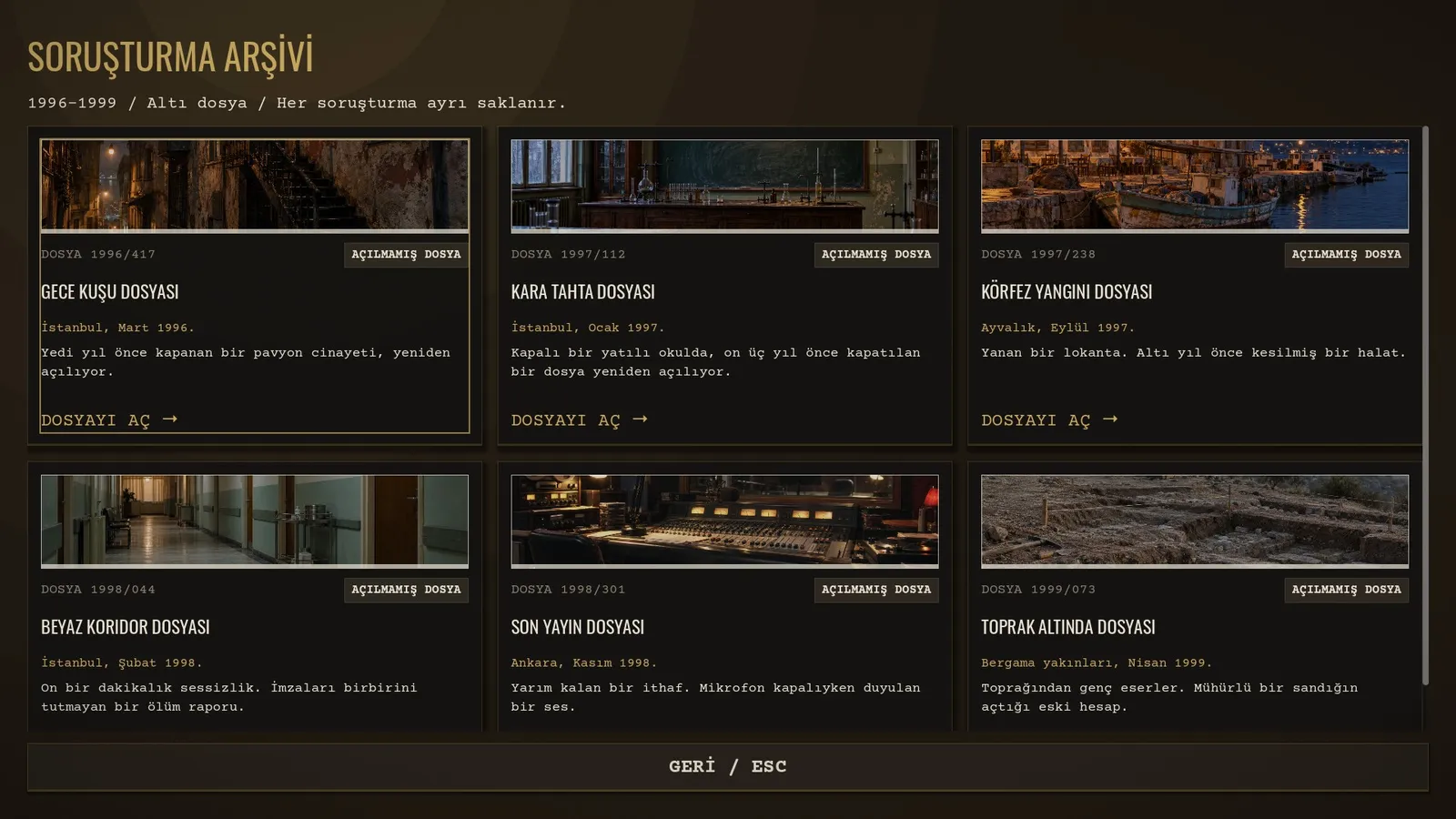
Task: Click the description mentioning Mühürlü bir sandığın
Action: click(x=1169, y=697)
